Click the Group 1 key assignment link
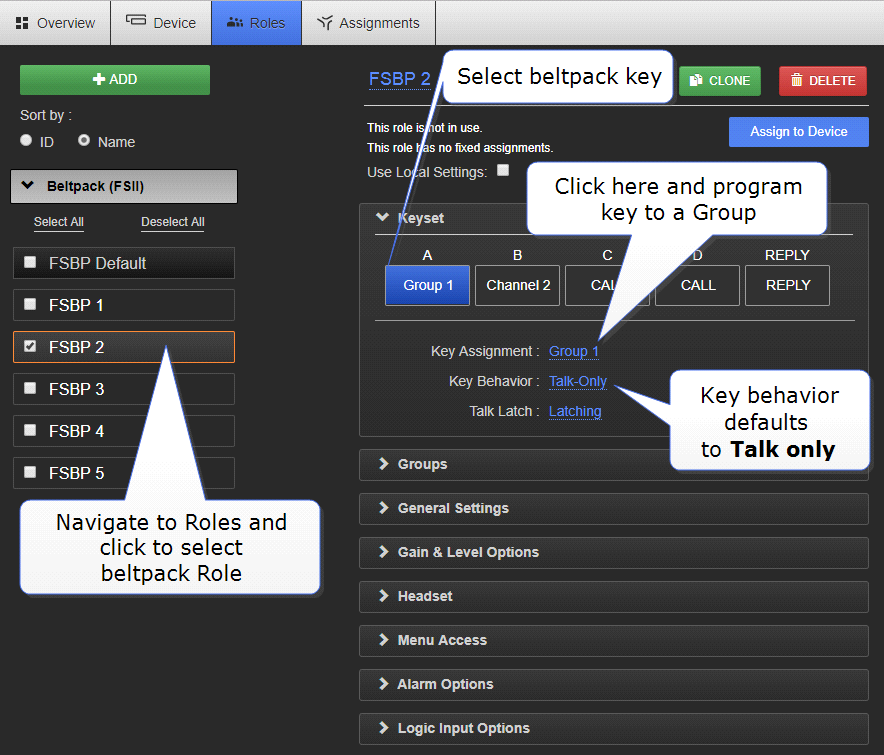 (x=573, y=351)
